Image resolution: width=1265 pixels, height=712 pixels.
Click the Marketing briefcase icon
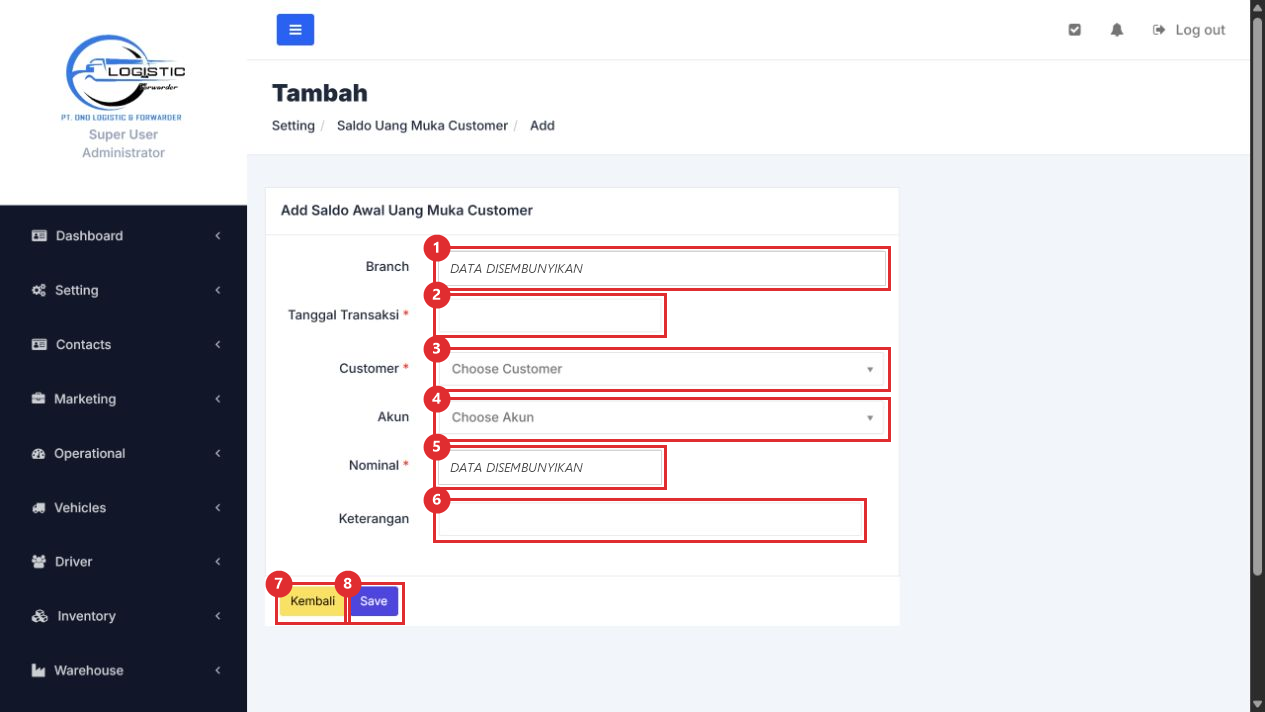tap(39, 399)
